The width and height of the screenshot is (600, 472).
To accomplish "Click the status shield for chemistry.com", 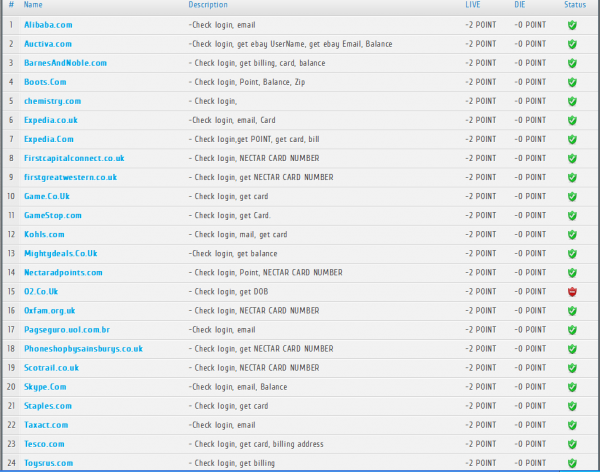I will click(x=572, y=101).
